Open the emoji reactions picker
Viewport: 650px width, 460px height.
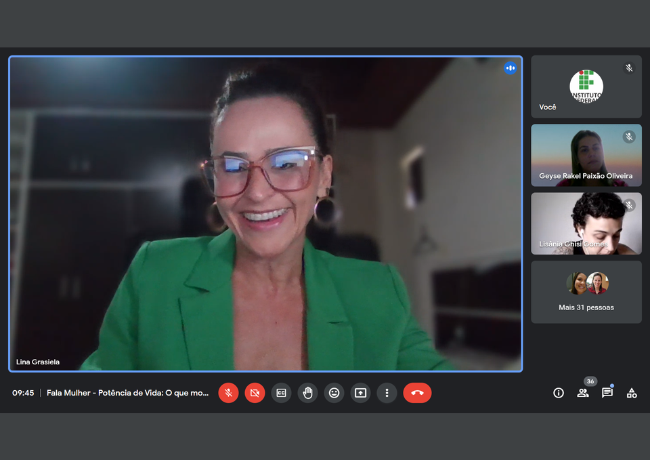tap(334, 393)
